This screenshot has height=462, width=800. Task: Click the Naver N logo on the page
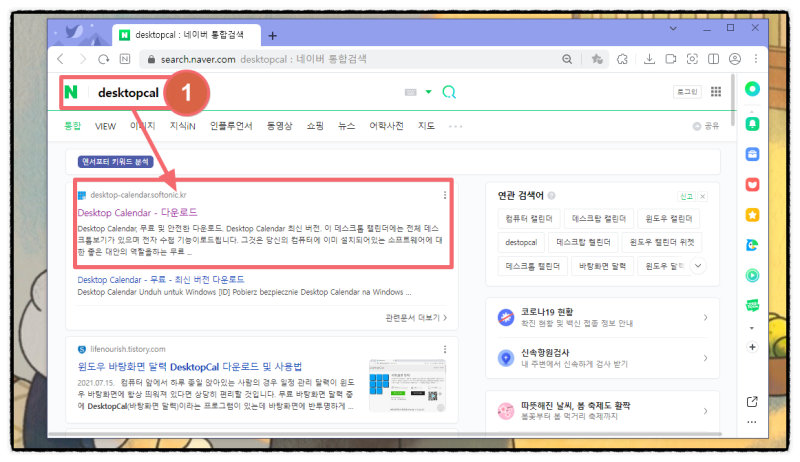[71, 92]
